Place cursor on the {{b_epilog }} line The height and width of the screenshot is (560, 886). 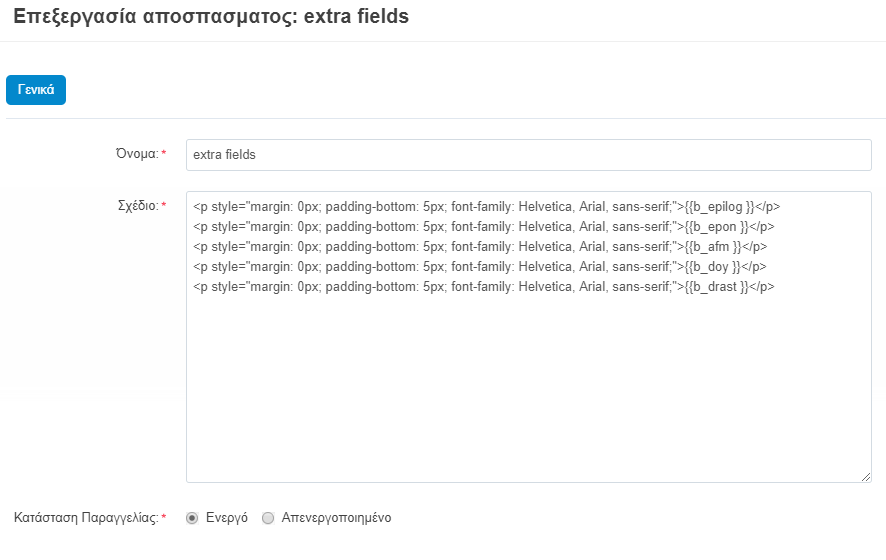pos(486,207)
